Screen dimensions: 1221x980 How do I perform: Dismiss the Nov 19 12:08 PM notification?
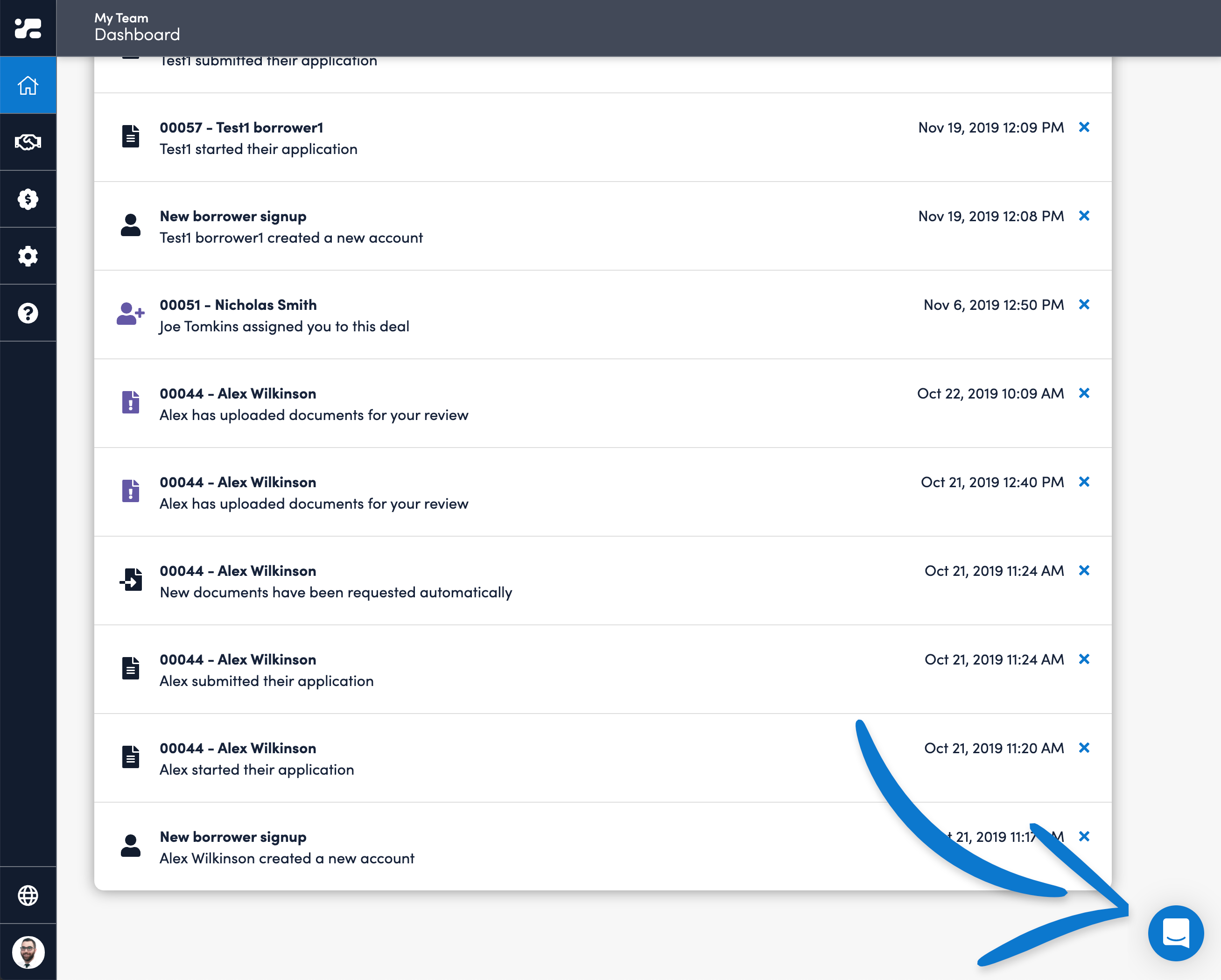pyautogui.click(x=1084, y=216)
